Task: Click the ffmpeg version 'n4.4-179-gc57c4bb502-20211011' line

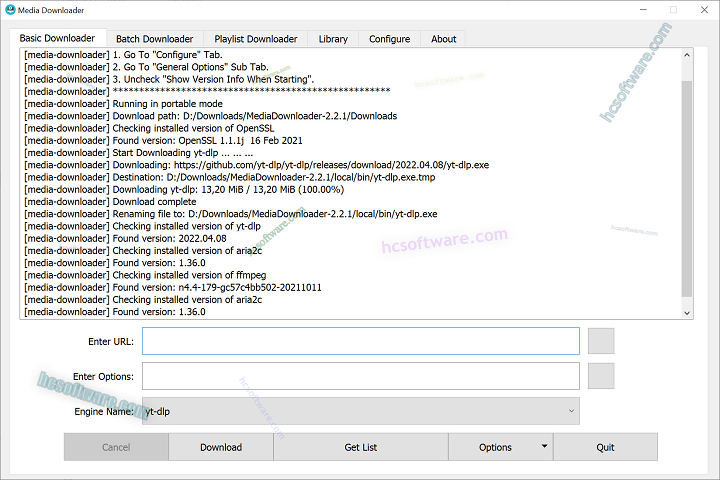Action: pyautogui.click(x=173, y=288)
